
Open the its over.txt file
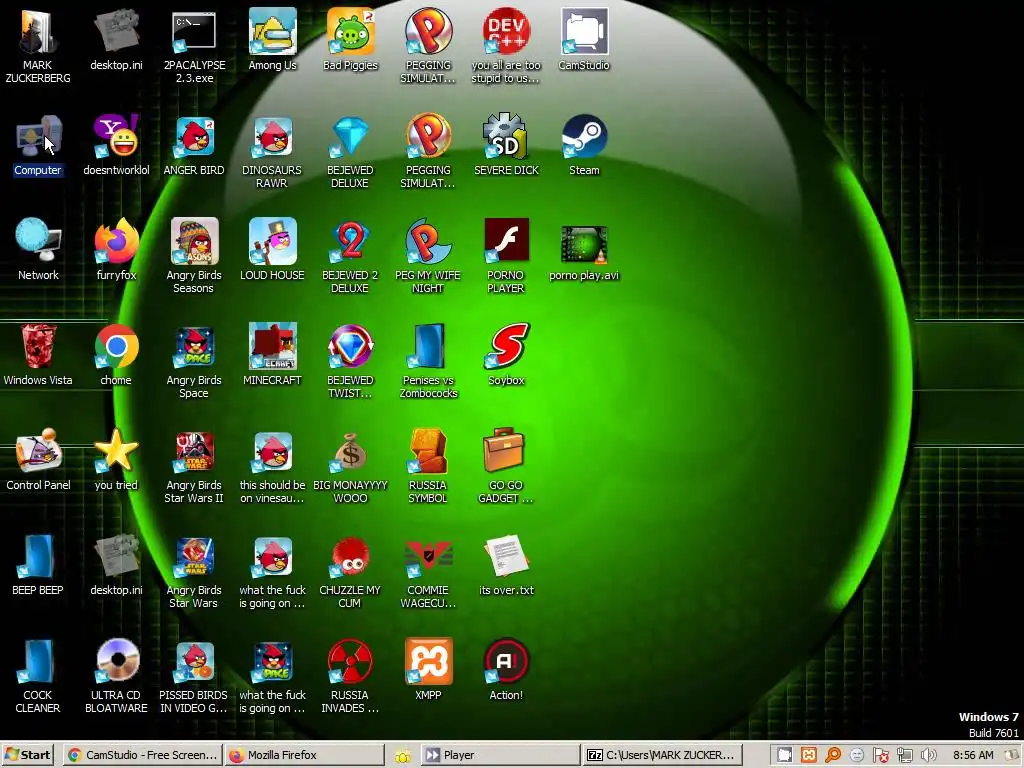point(506,565)
